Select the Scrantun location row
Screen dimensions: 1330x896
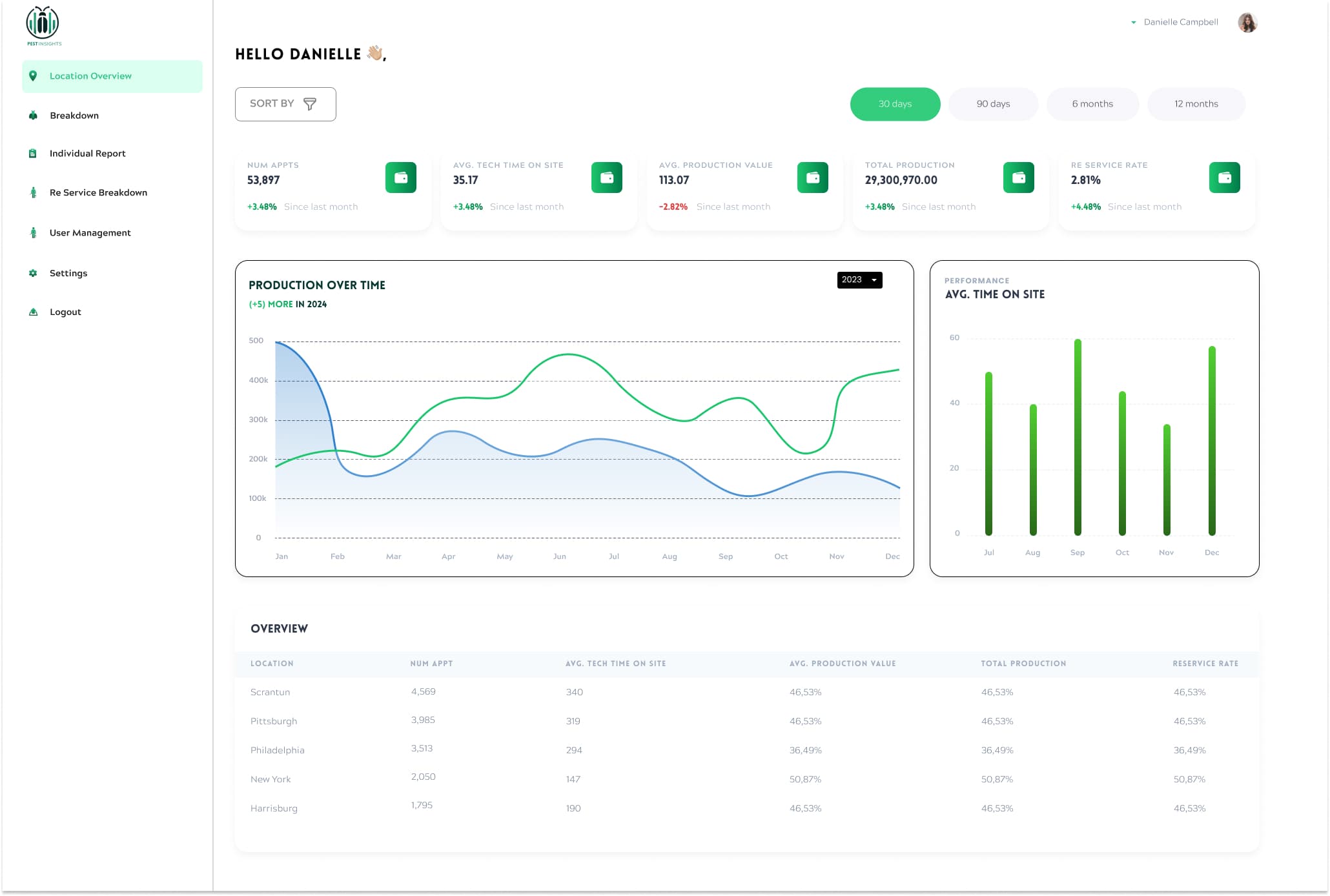(x=747, y=692)
